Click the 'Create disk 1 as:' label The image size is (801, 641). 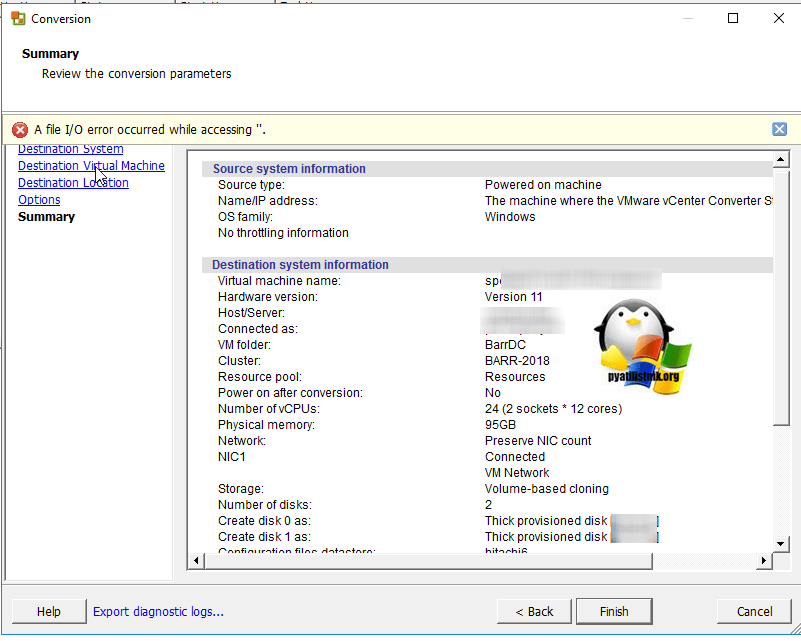[x=264, y=537]
